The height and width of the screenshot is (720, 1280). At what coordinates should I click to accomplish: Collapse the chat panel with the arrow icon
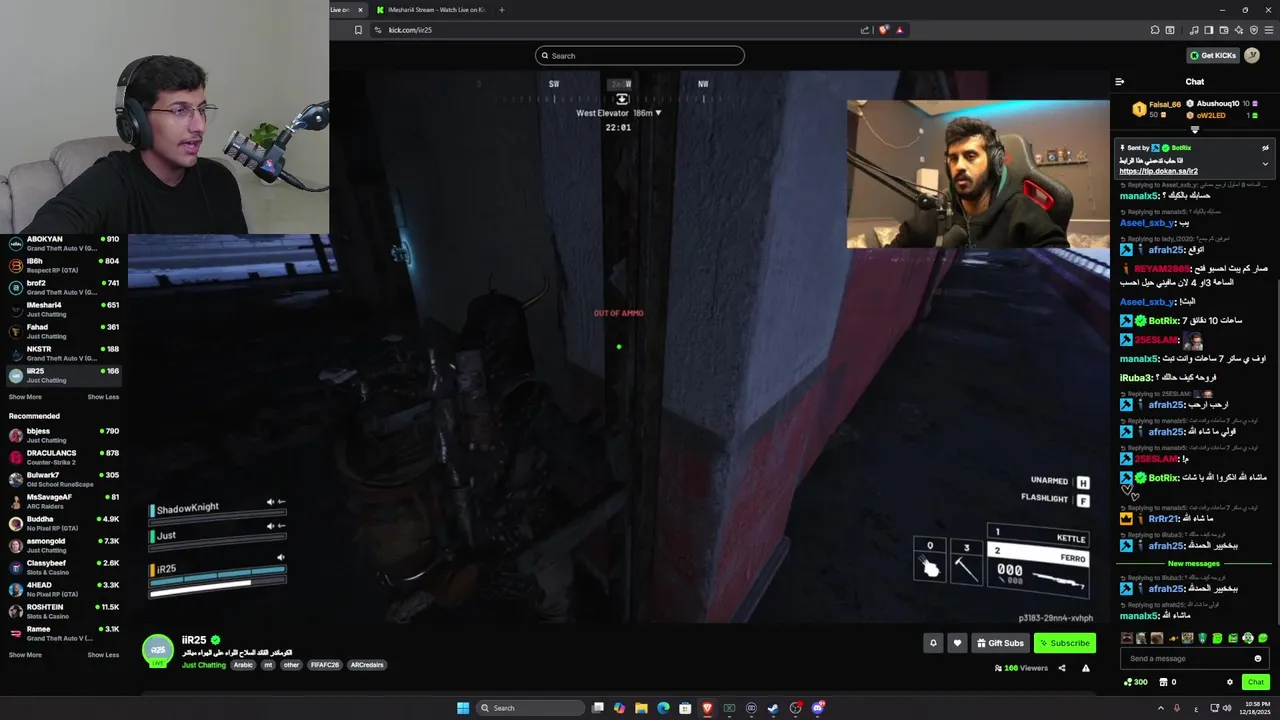coord(1119,82)
